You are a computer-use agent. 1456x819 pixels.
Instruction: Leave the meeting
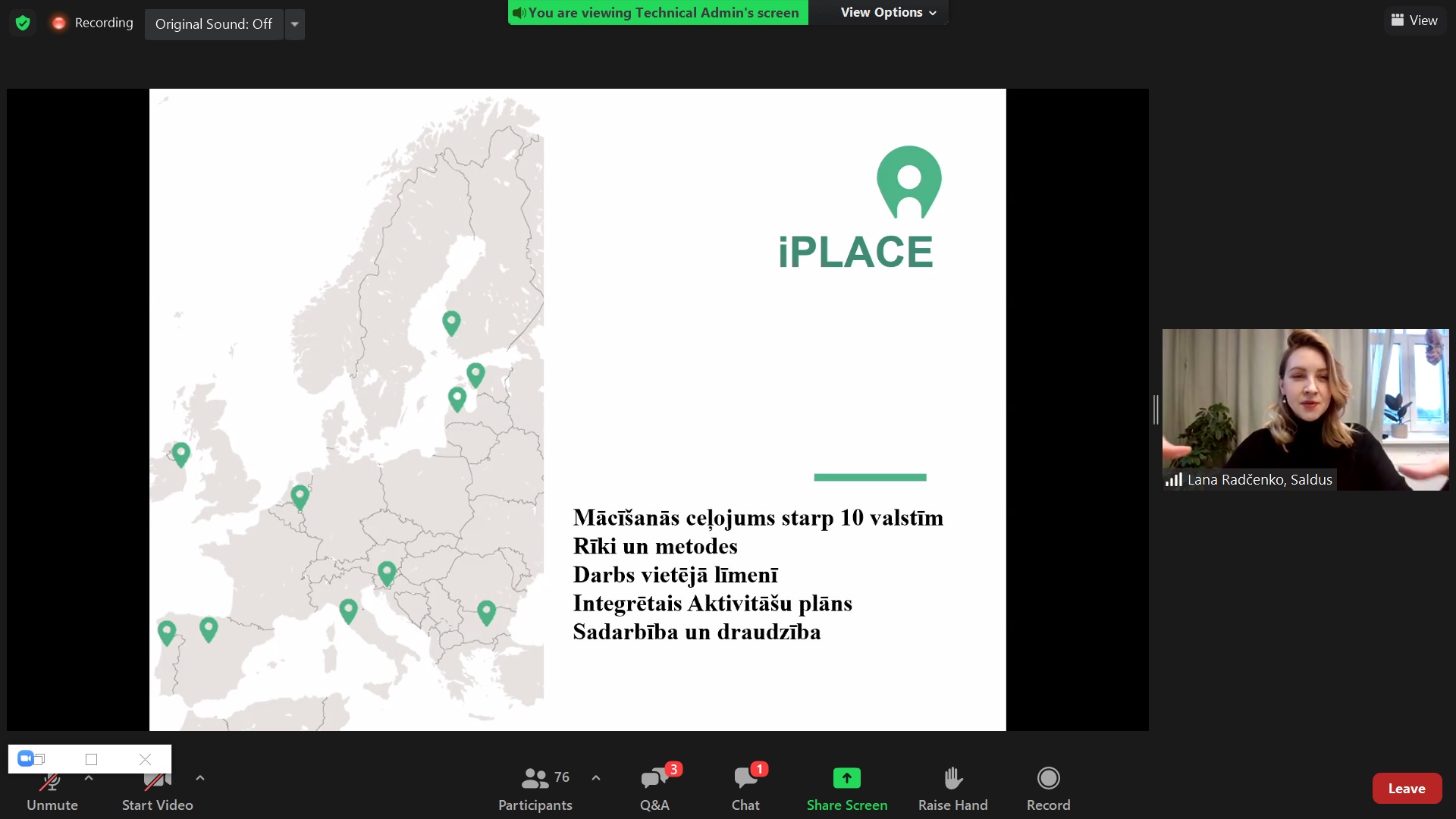coord(1407,789)
